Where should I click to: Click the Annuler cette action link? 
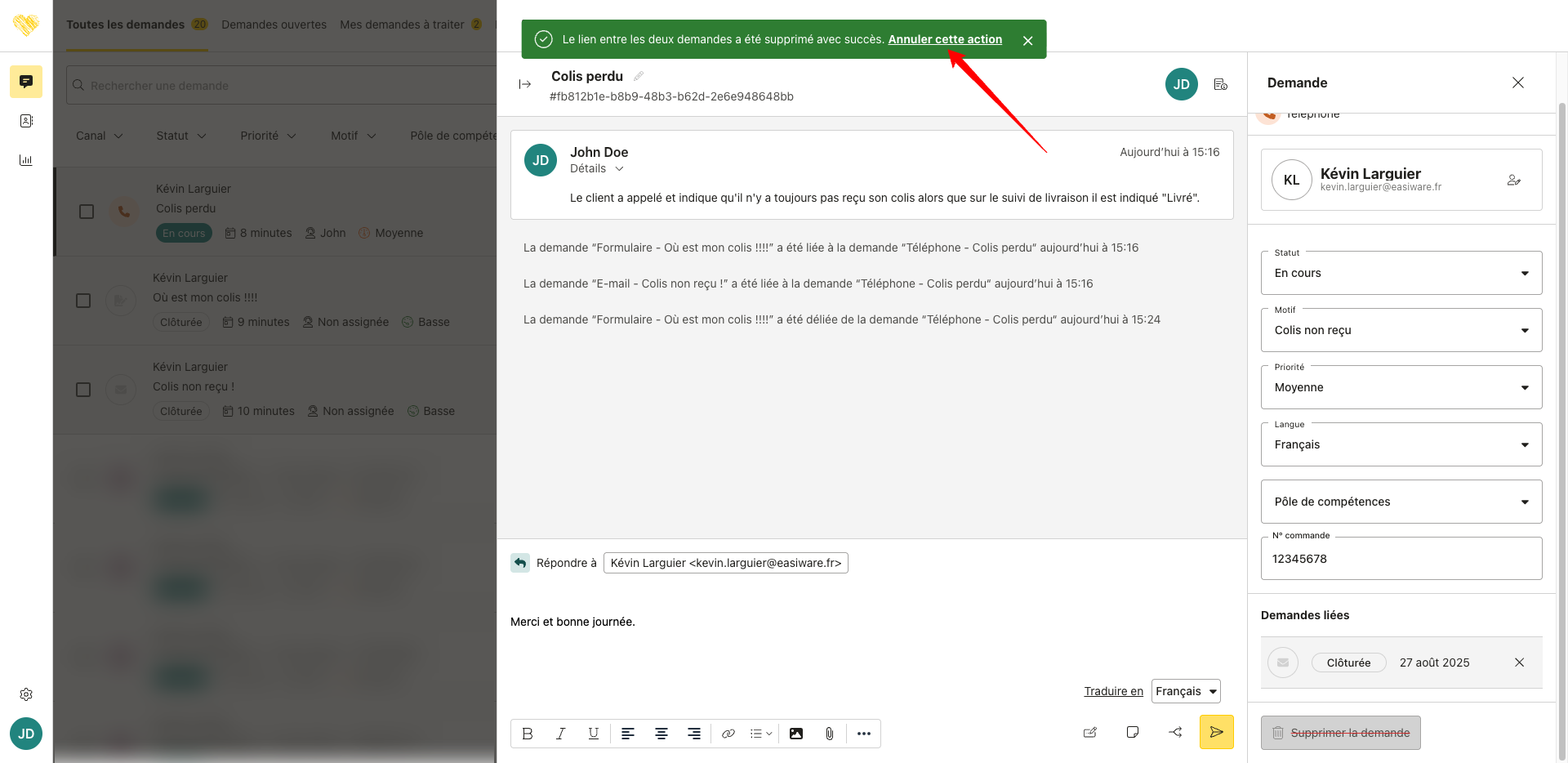pyautogui.click(x=945, y=39)
